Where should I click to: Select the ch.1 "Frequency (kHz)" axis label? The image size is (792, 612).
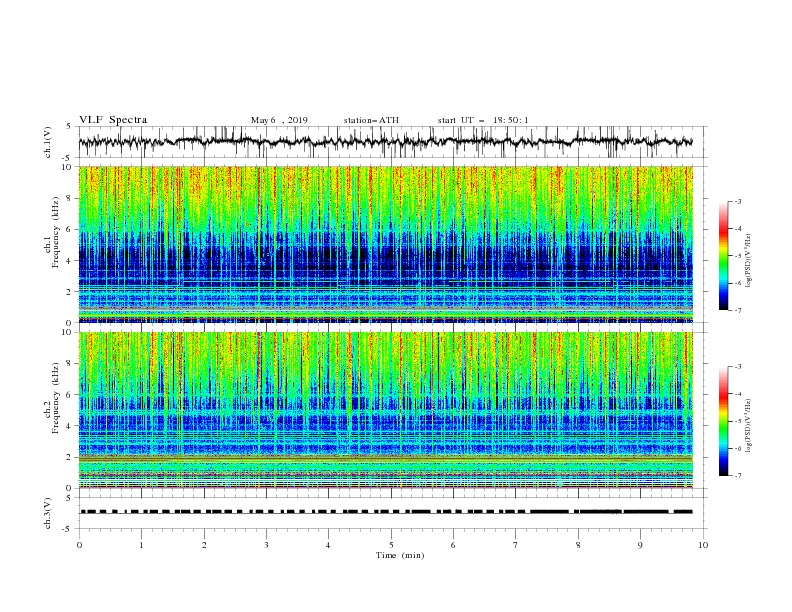pyautogui.click(x=56, y=230)
